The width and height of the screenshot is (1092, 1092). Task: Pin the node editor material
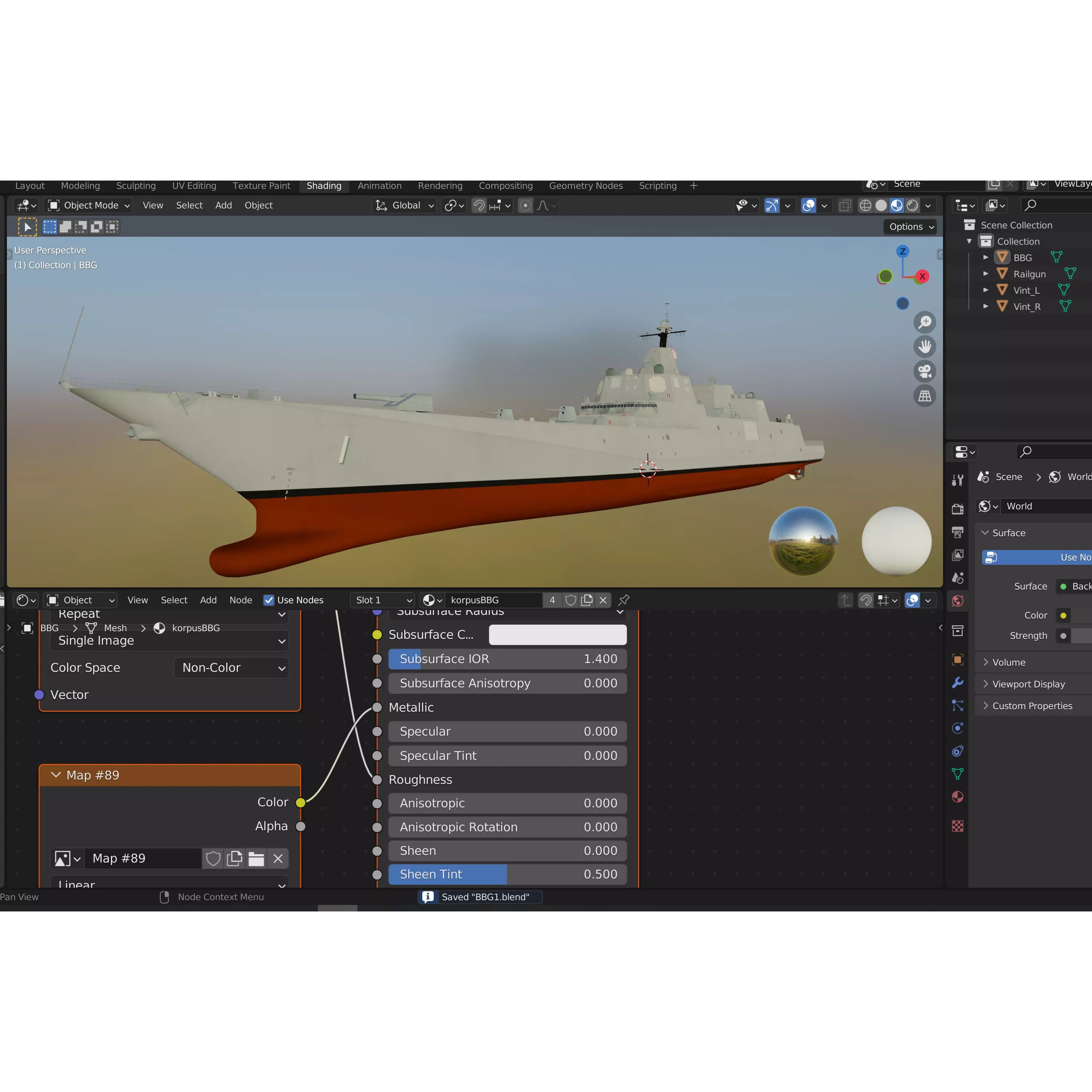624,600
